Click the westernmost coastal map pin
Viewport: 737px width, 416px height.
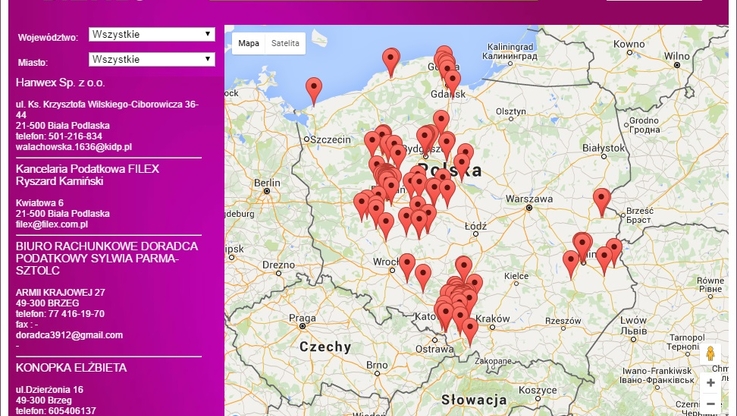tap(314, 91)
